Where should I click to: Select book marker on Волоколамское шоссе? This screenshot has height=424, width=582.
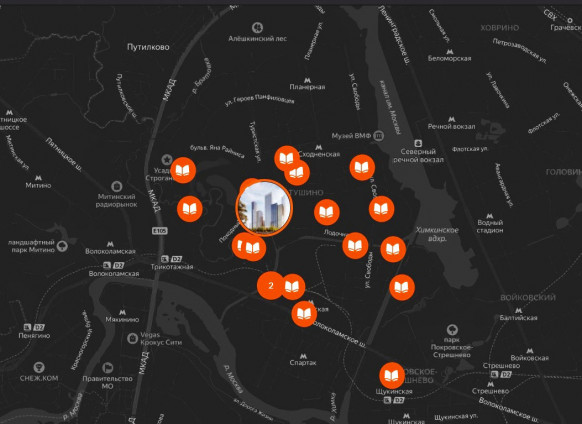pos(304,314)
